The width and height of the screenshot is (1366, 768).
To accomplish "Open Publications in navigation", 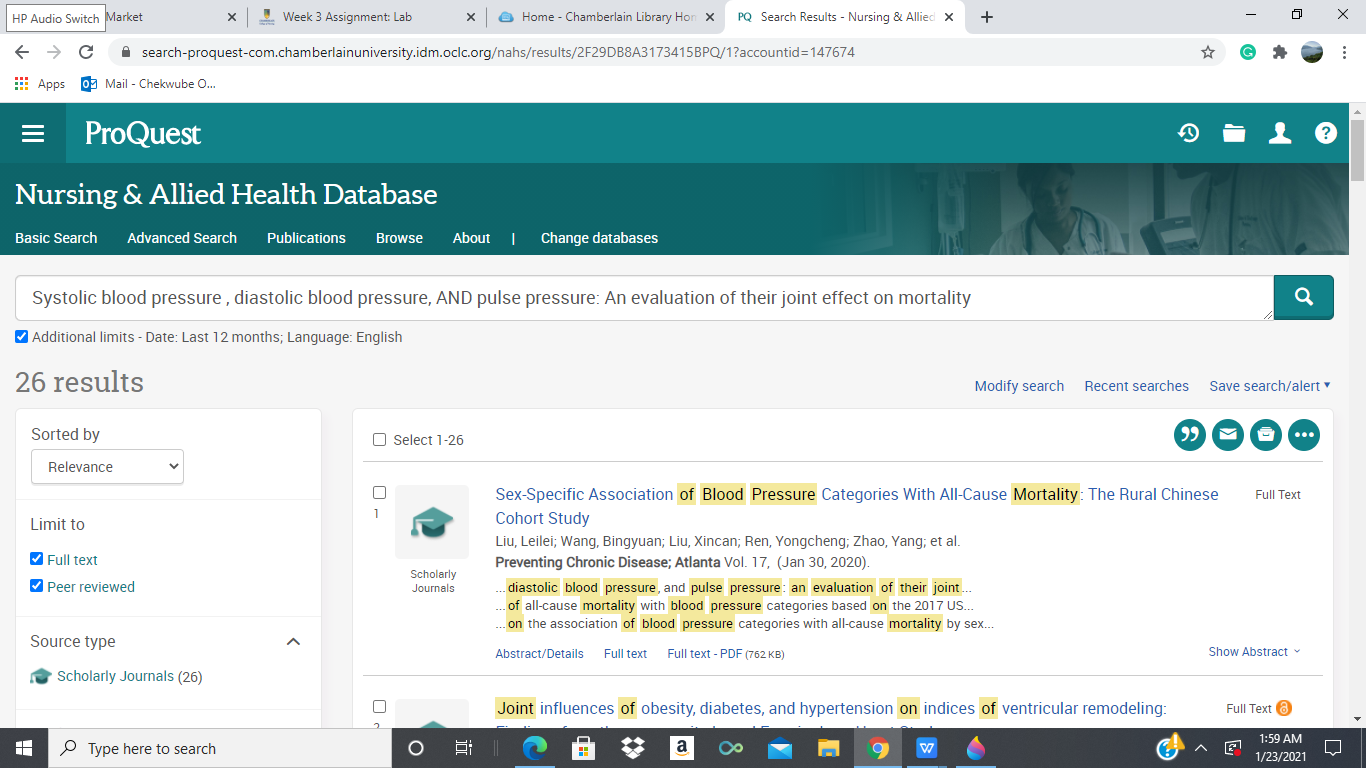I will pyautogui.click(x=306, y=238).
